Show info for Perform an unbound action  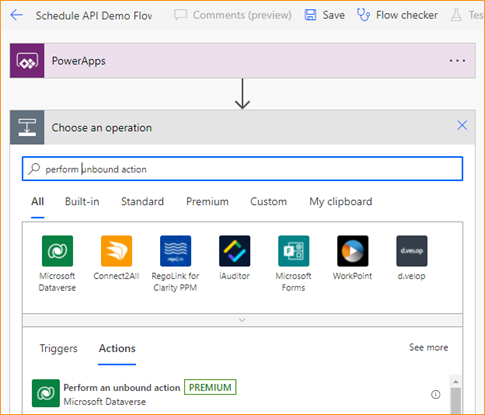pos(435,395)
